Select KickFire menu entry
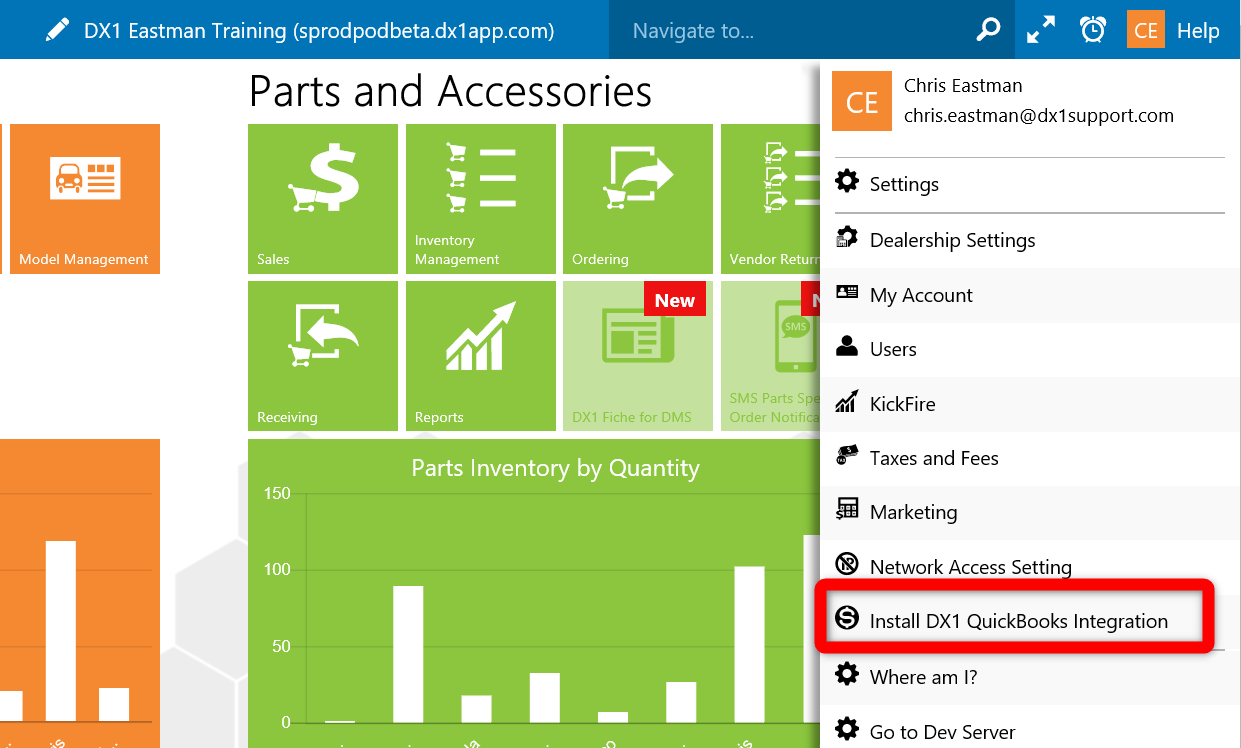 click(x=1030, y=404)
